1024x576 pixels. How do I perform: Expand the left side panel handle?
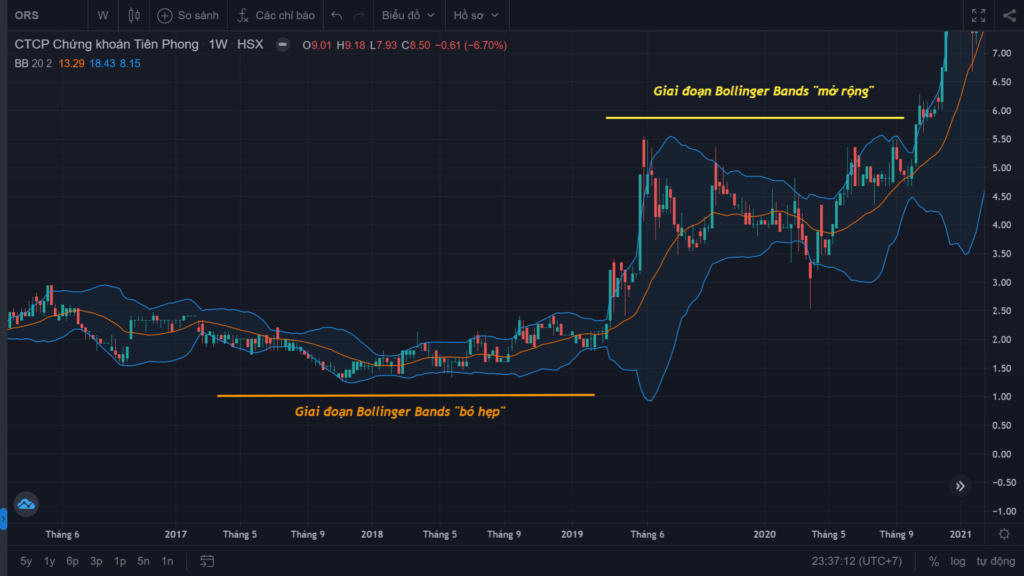pos(3,519)
